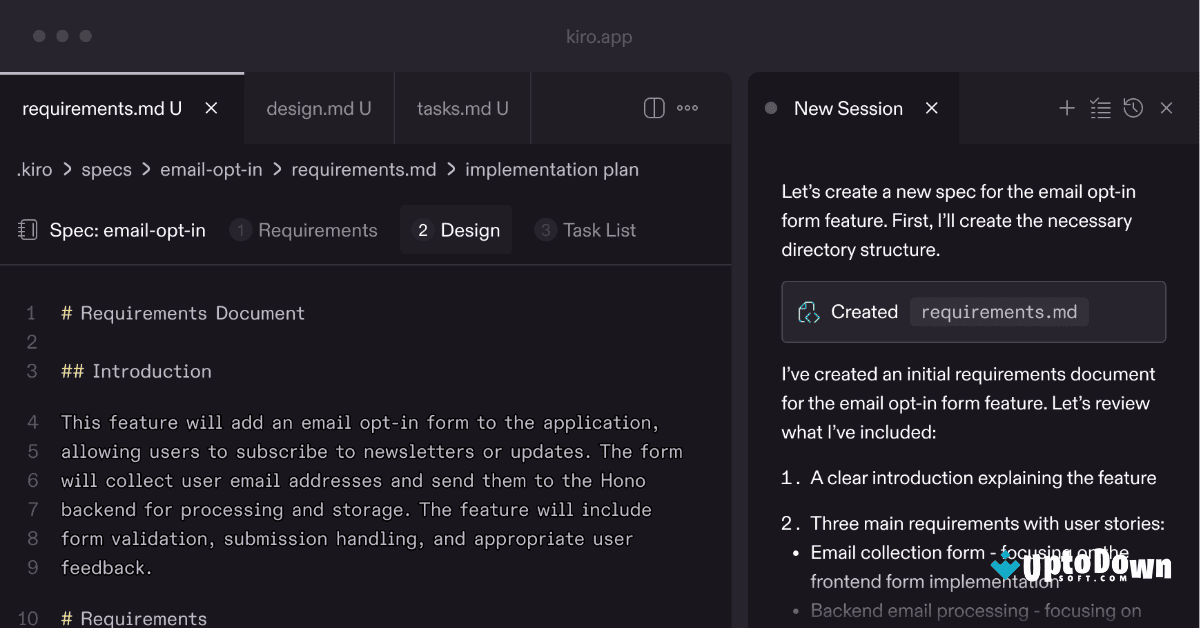Enable the Task List phase

tap(585, 230)
